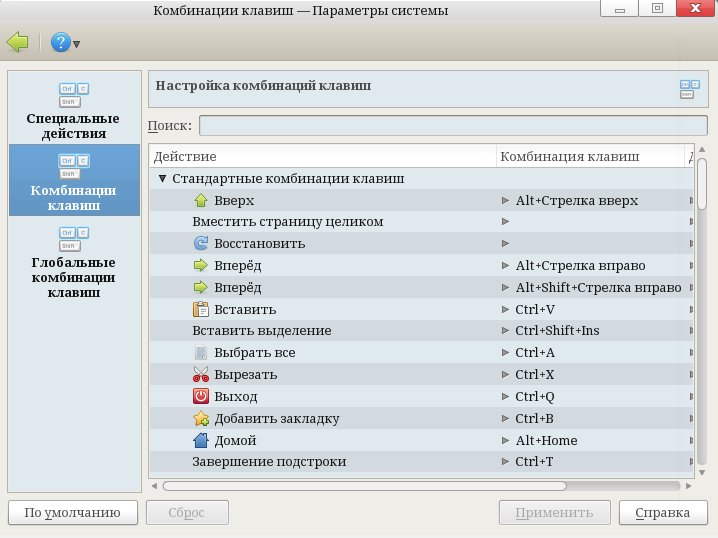The width and height of the screenshot is (718, 538).
Task: Expand shortcut Ctrl+B
Action: click(x=505, y=418)
